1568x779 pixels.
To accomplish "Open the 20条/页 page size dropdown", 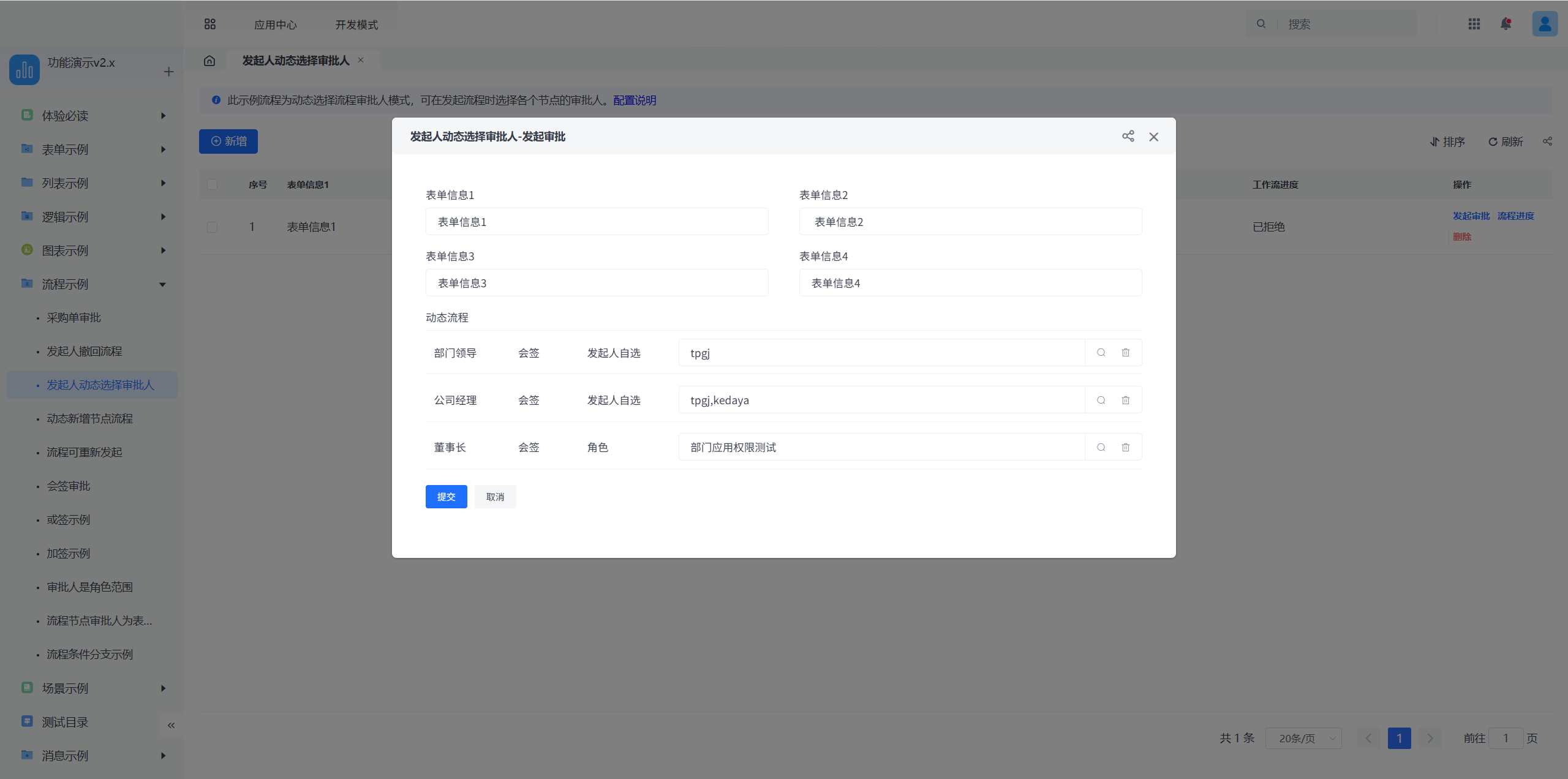I will click(1303, 738).
